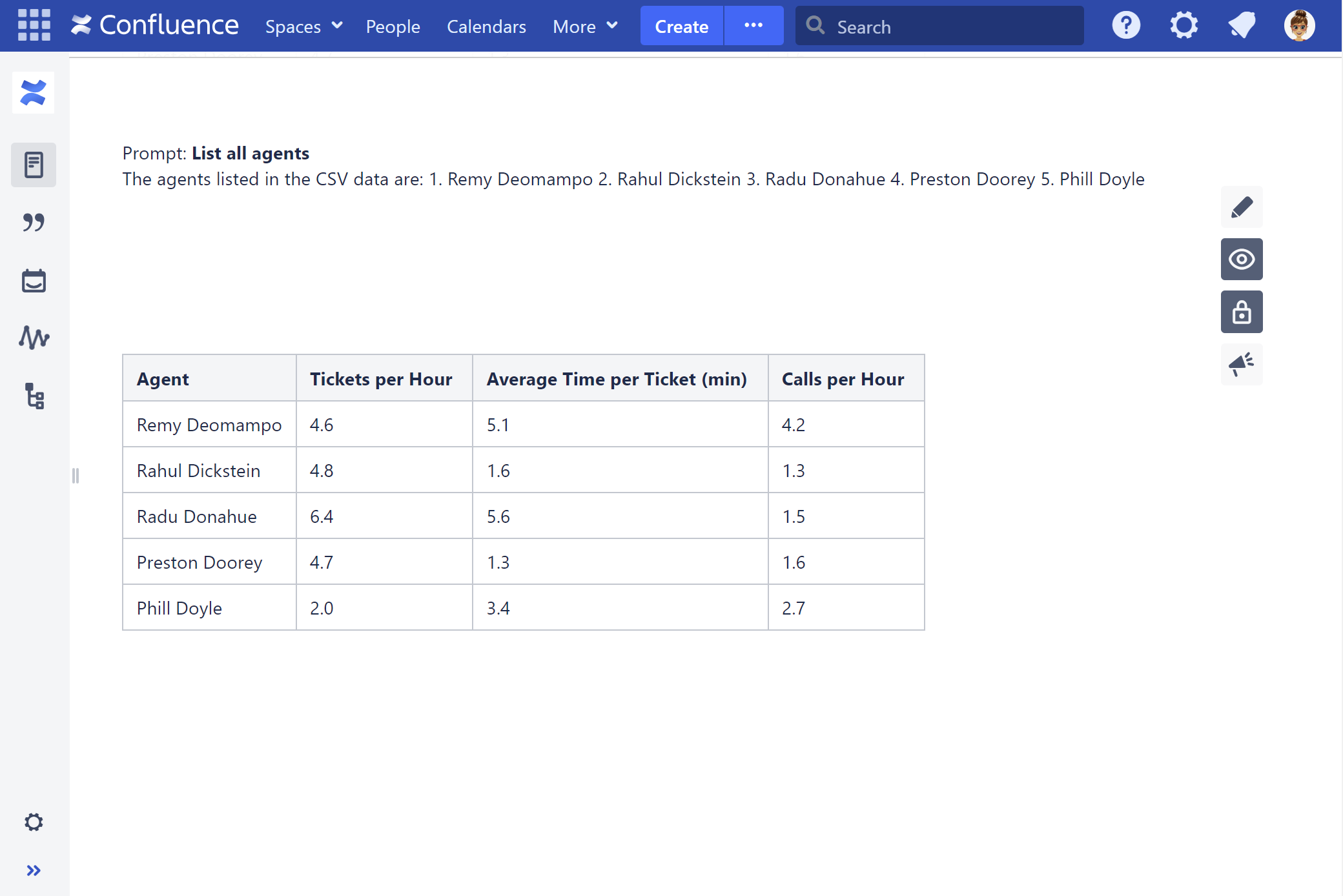This screenshot has height=896, width=1343.
Task: Open the page tree icon in sidebar
Action: [34, 396]
